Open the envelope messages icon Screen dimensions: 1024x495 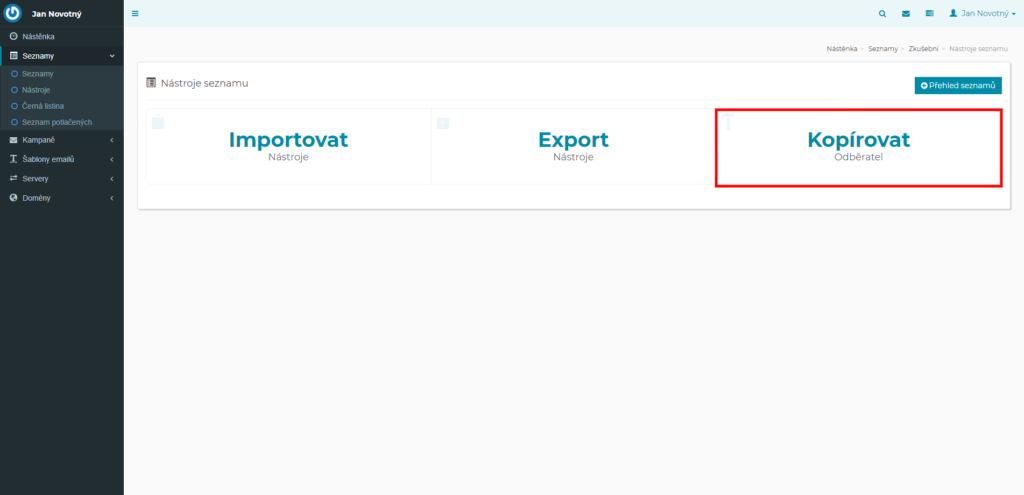(906, 13)
